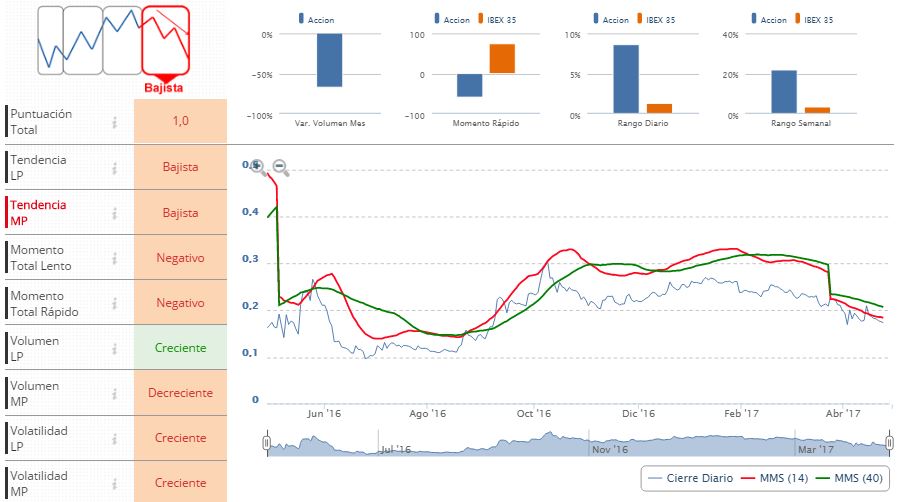
Task: Click the Oct '16 axis label
Action: pos(533,413)
